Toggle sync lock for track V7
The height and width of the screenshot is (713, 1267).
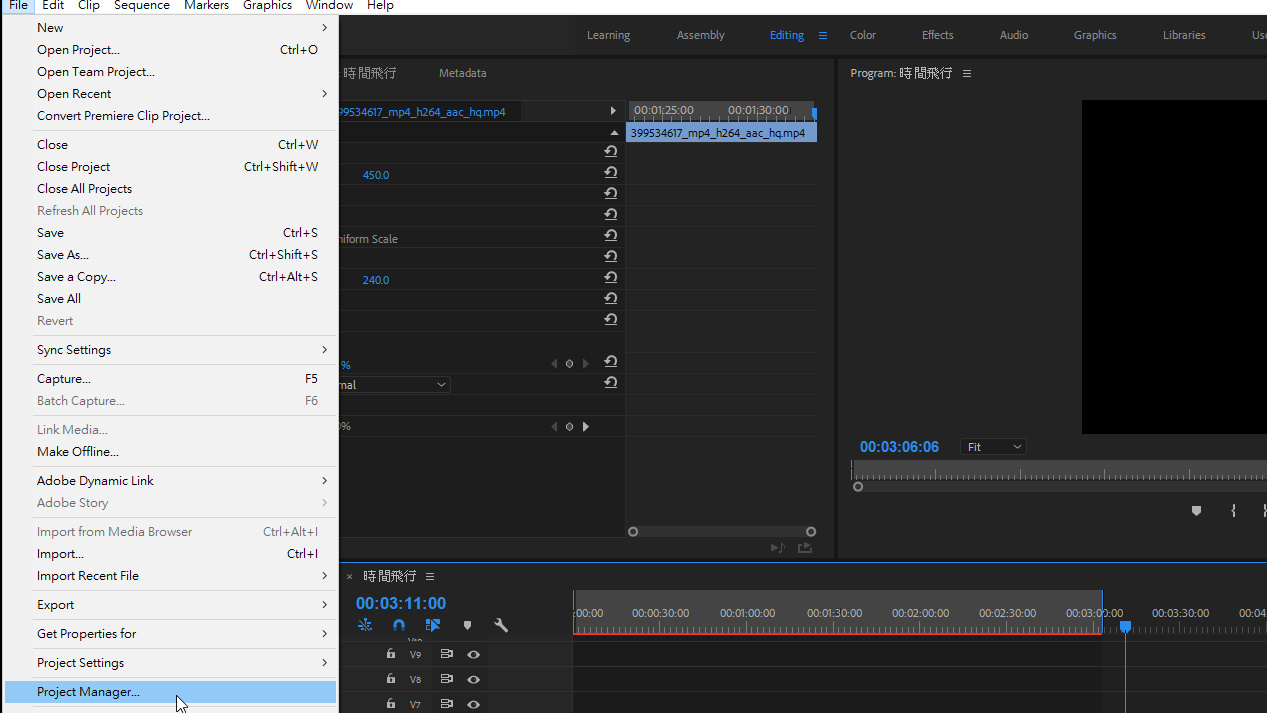point(446,704)
